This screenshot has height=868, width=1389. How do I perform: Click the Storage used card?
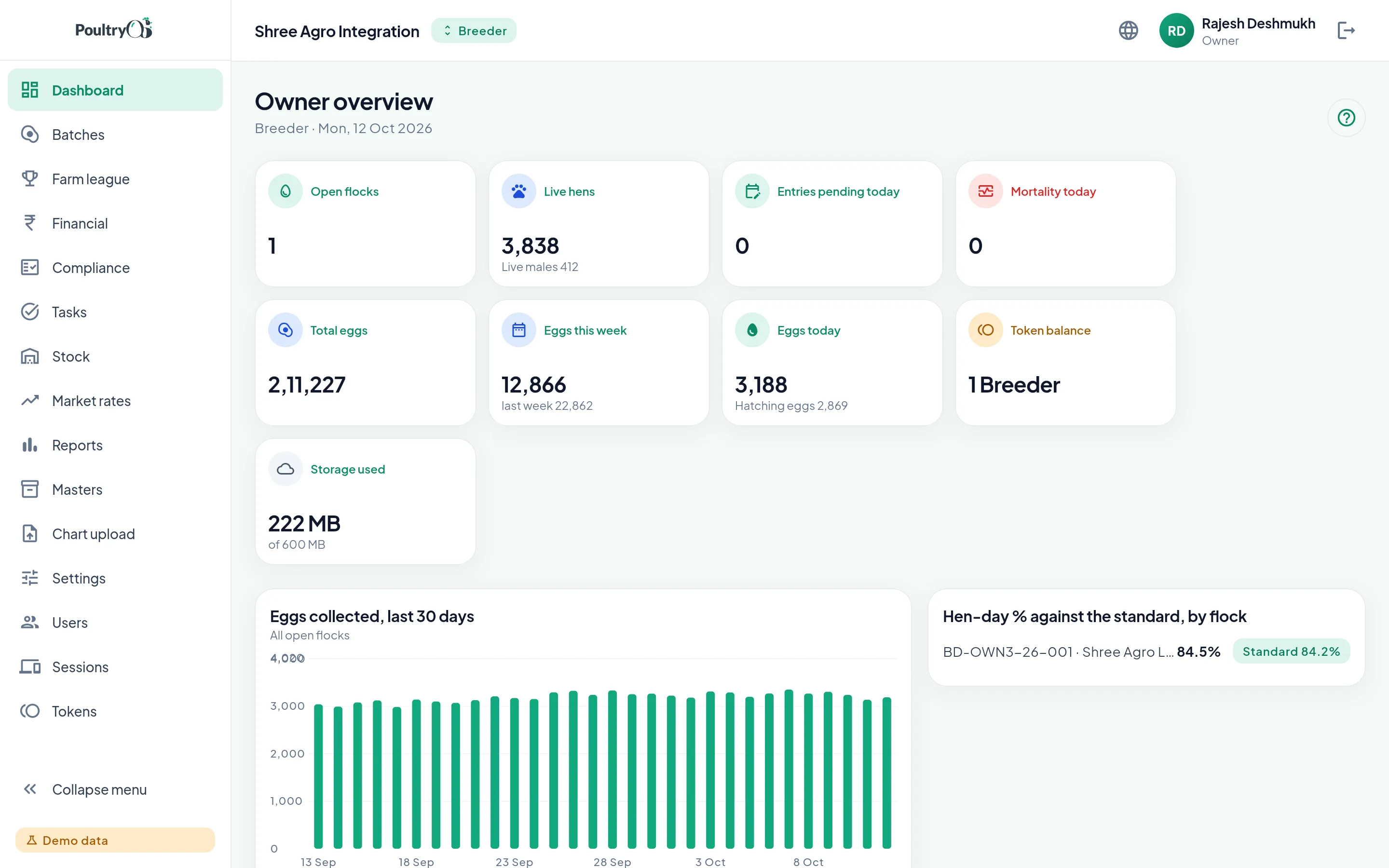[x=365, y=502]
